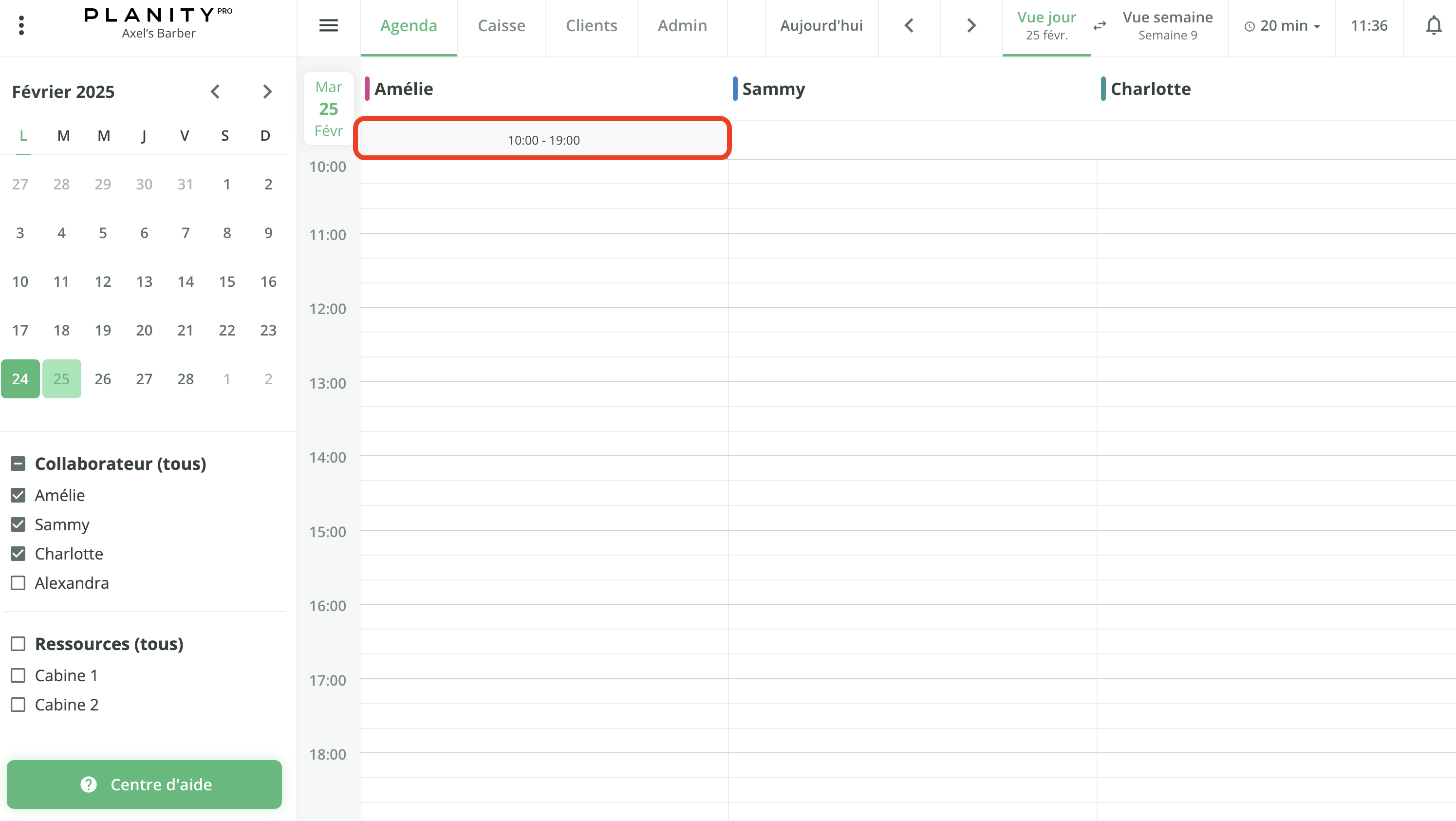Select February 26 in the mini calendar
Viewport: 1456px width, 821px height.
pos(102,378)
